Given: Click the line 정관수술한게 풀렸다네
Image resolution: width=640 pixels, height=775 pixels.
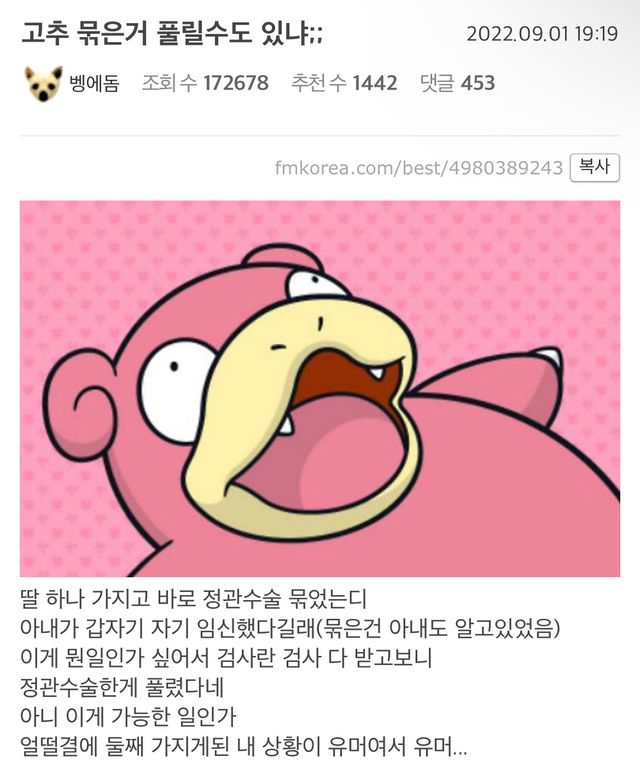Looking at the screenshot, I should [x=122, y=688].
